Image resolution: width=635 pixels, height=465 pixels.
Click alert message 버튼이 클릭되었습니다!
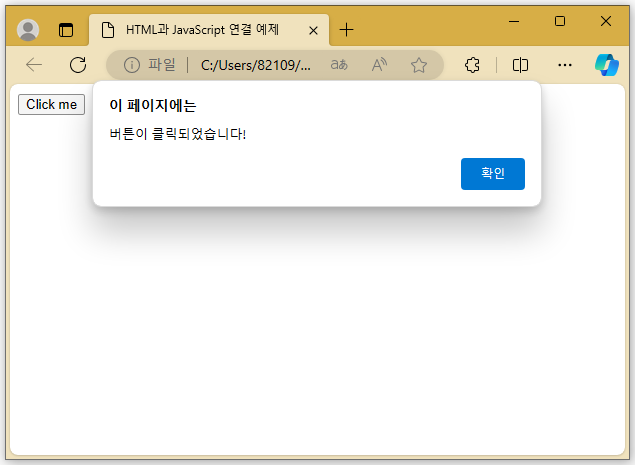pos(177,134)
